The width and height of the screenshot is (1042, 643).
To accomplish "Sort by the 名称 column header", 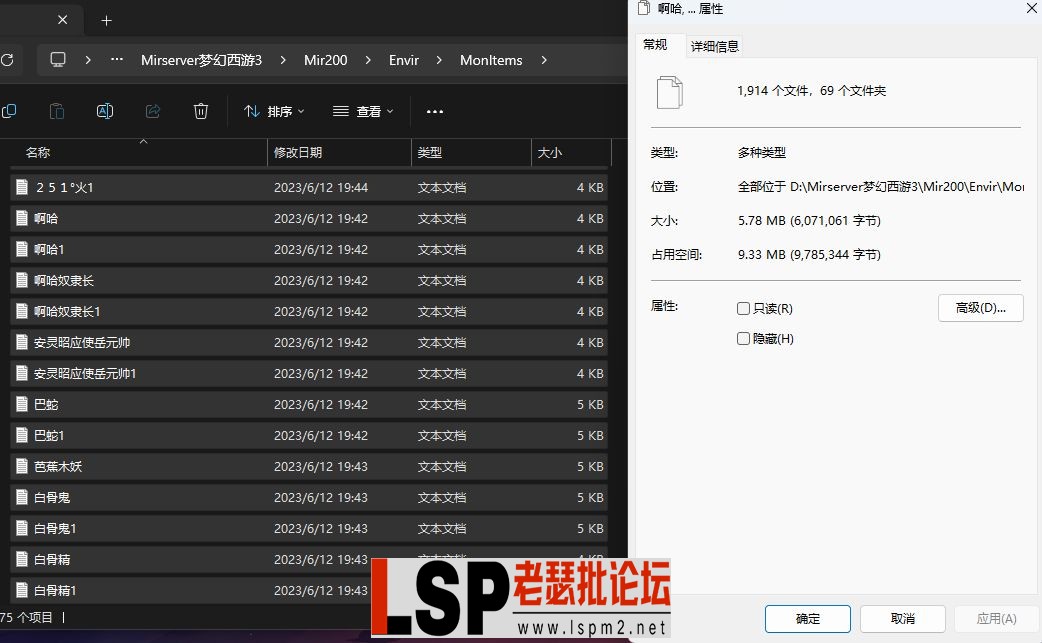I will 138,152.
